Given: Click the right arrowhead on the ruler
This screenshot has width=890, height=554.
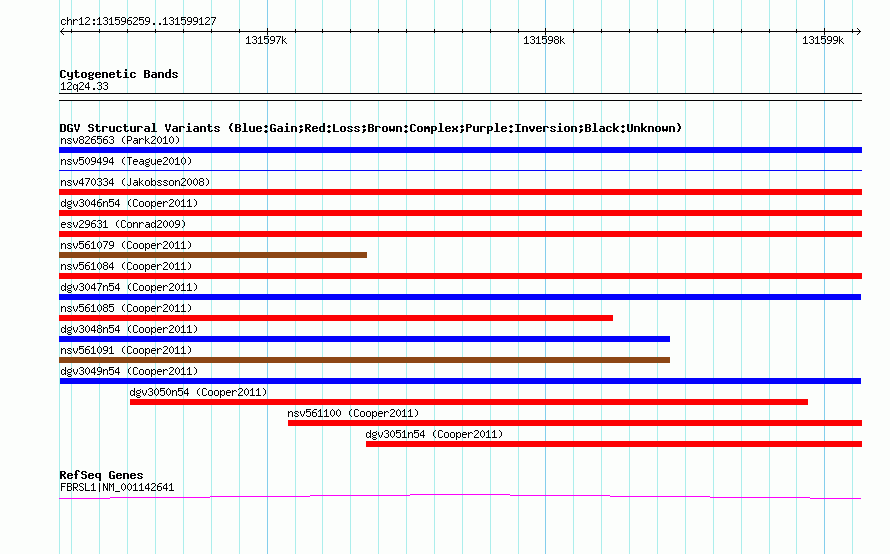Looking at the screenshot, I should (x=858, y=31).
